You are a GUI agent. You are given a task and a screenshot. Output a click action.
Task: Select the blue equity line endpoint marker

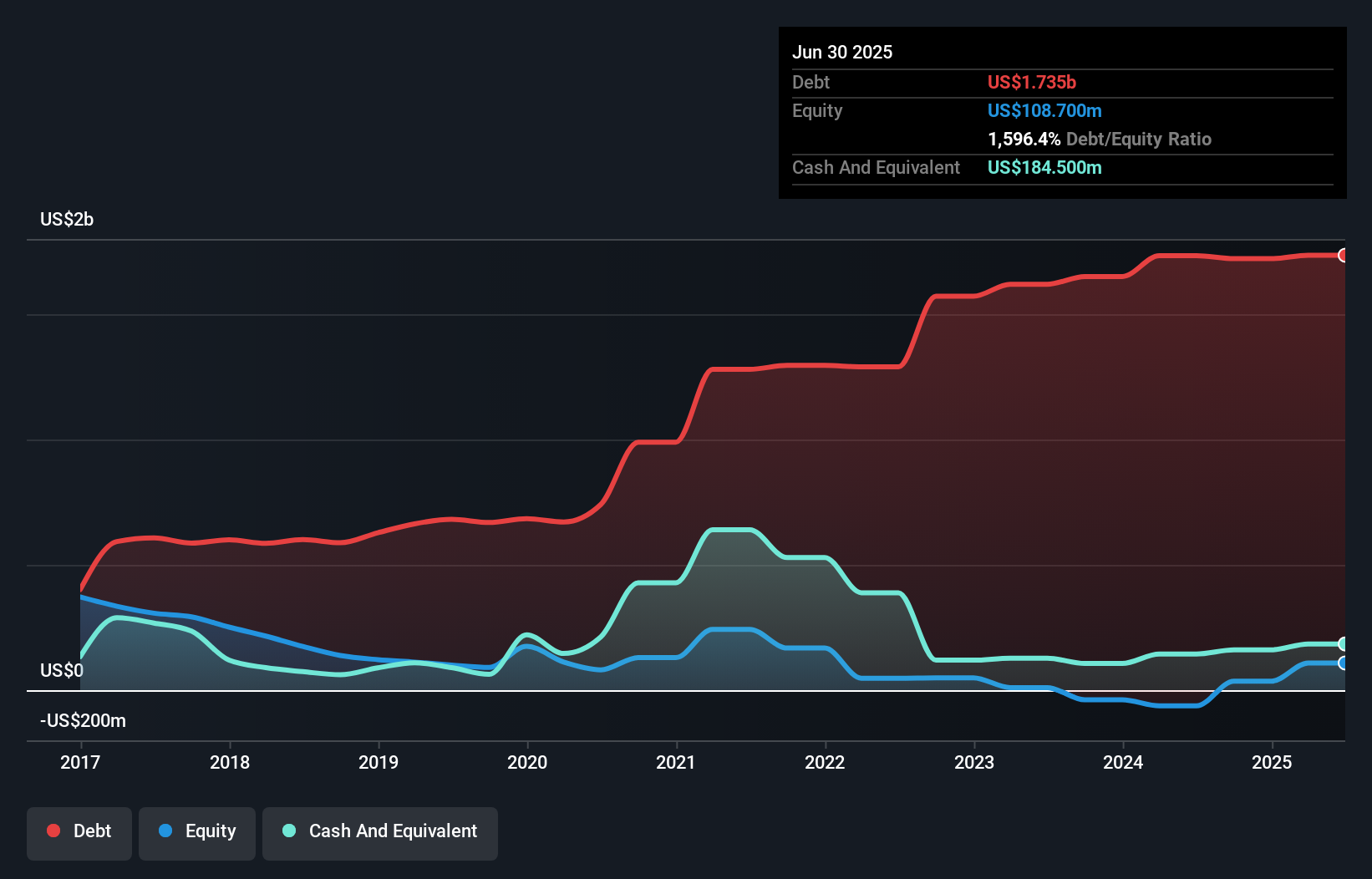click(1343, 663)
